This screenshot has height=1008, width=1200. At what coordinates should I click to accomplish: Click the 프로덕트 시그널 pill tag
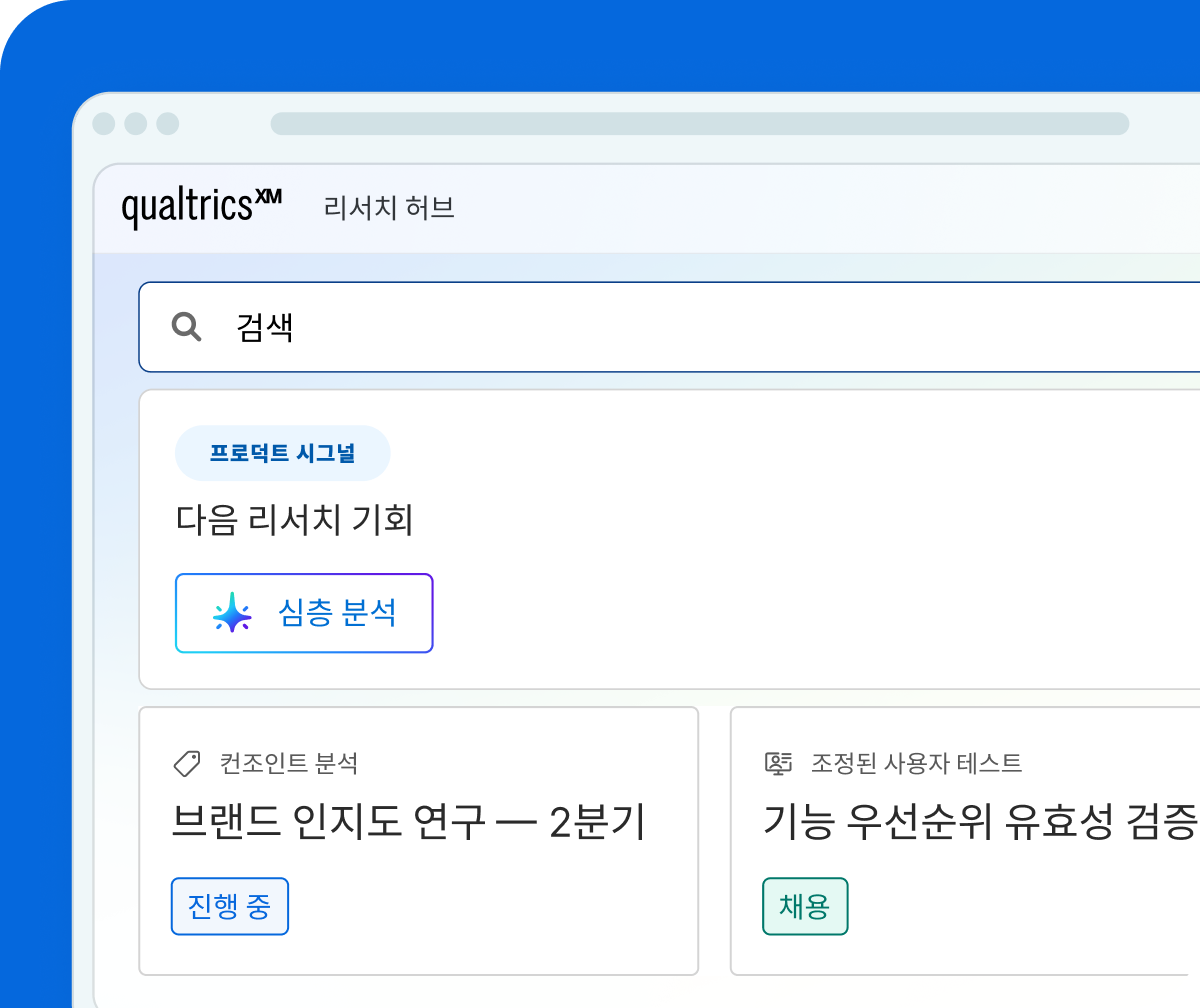click(282, 453)
